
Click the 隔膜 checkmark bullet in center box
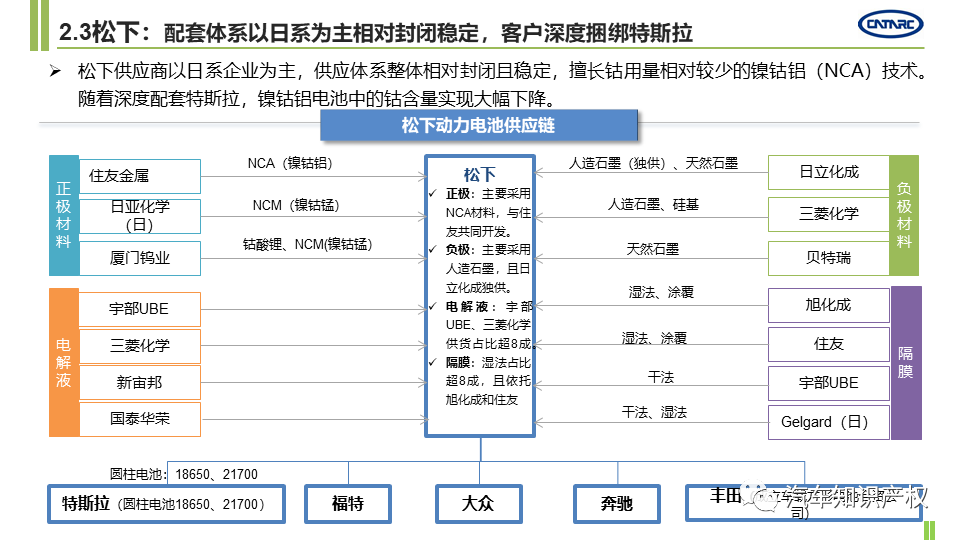[433, 362]
